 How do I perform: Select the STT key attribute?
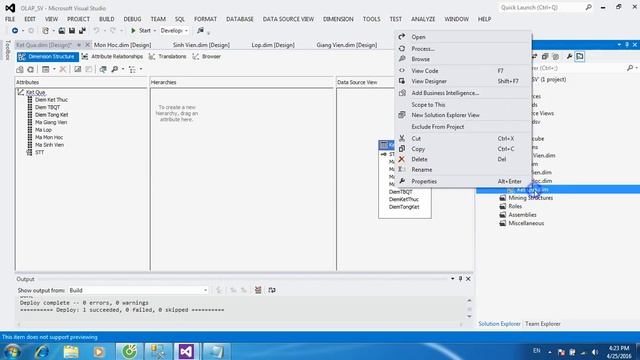[39, 153]
